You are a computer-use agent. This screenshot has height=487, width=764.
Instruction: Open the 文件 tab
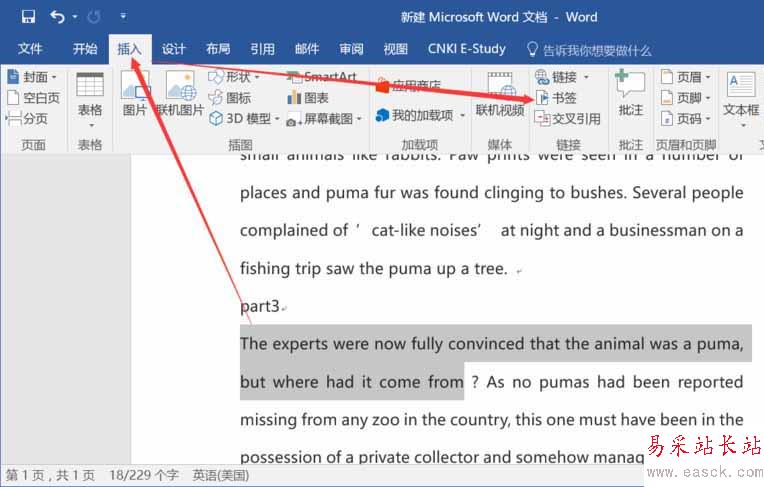pos(30,49)
